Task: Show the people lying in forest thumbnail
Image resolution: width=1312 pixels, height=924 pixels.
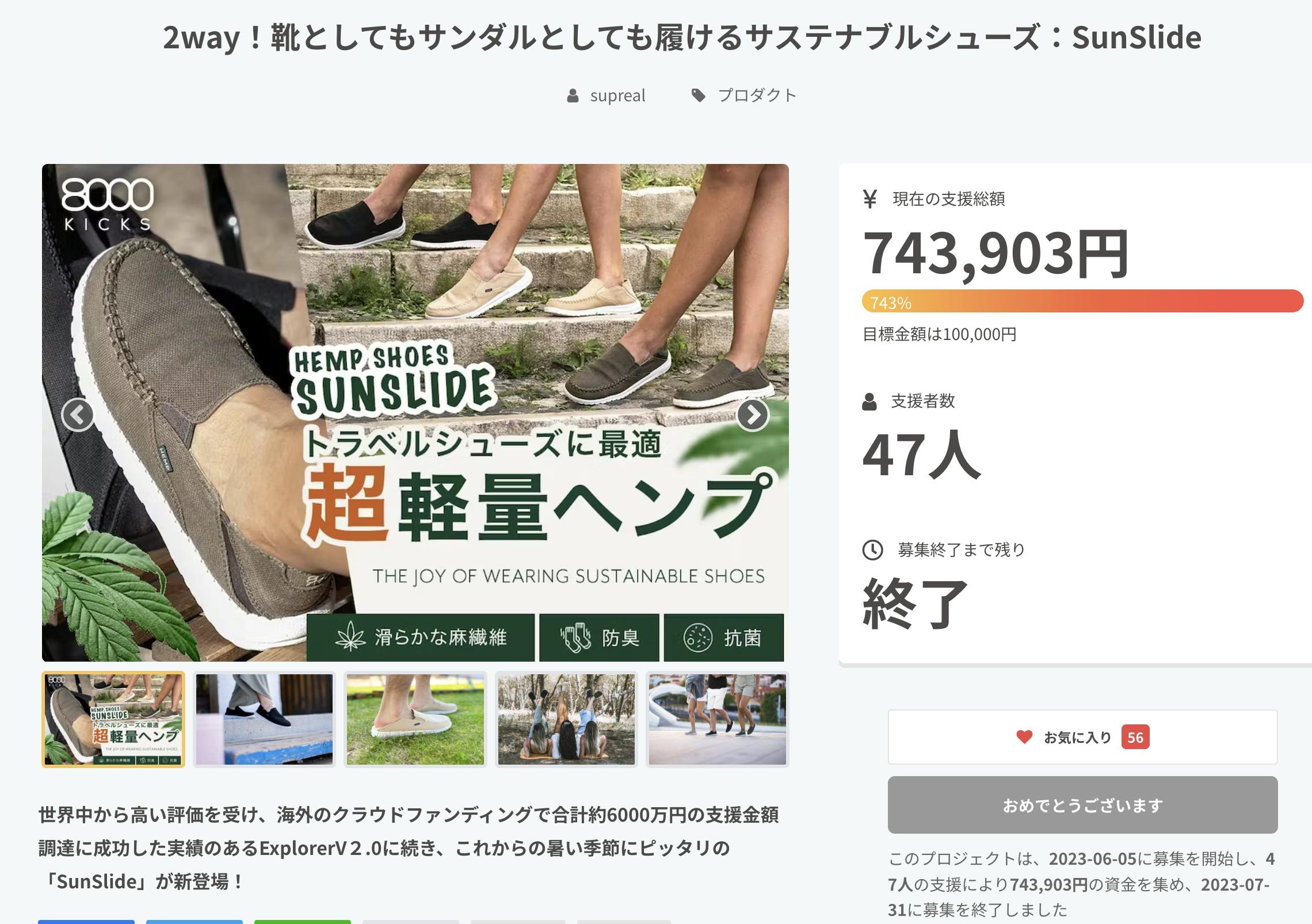Action: coord(566,719)
